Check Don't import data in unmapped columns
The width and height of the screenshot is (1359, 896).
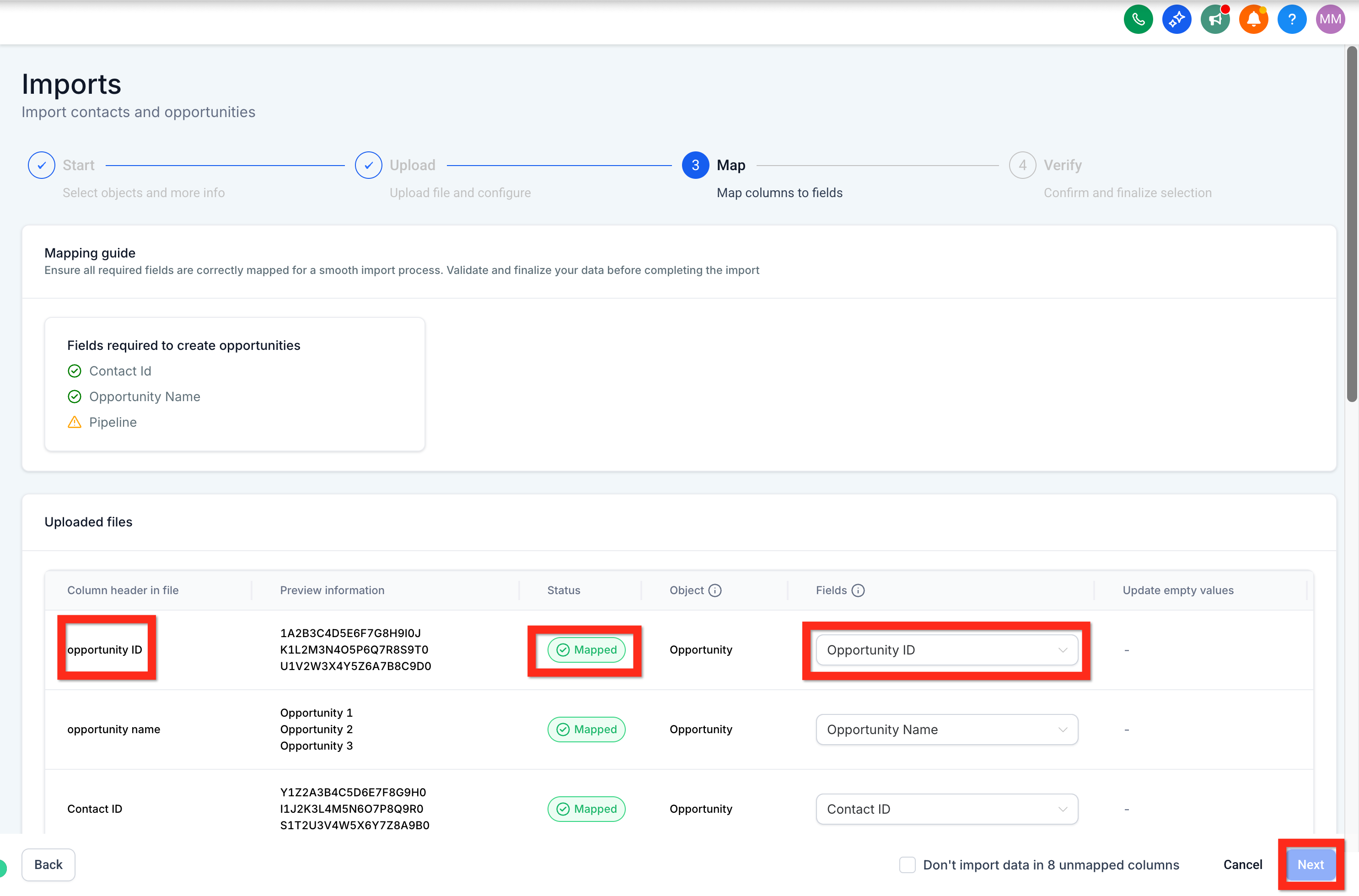point(907,864)
